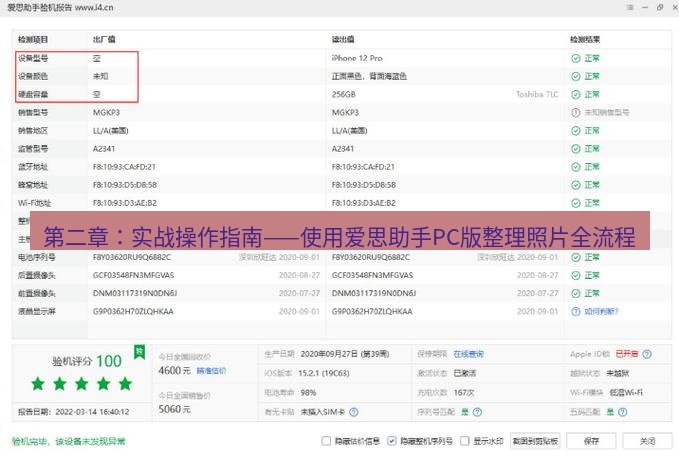679x460 pixels.
Task: Click the help icon beside 五码匹配
Action: pos(623,412)
